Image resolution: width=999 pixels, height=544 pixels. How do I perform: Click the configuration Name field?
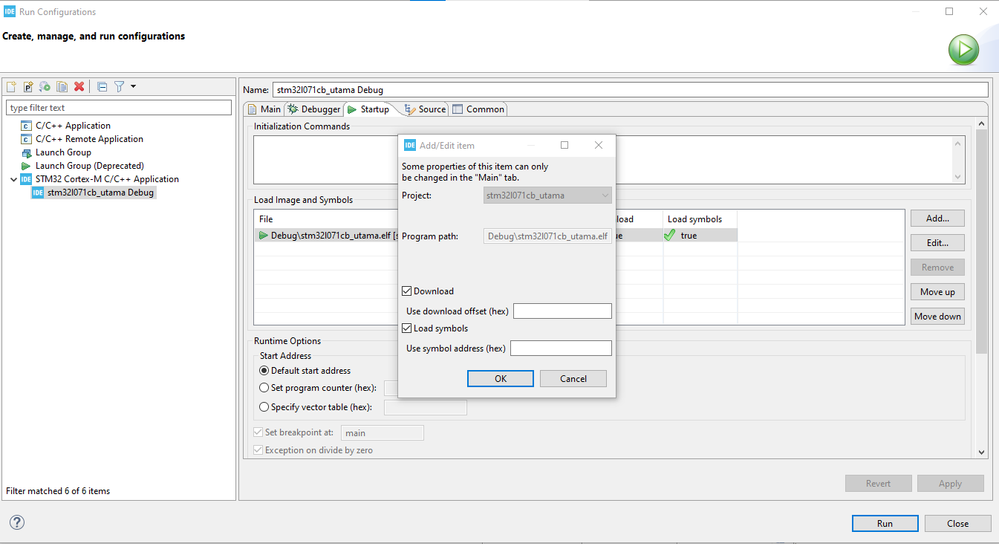pyautogui.click(x=630, y=90)
